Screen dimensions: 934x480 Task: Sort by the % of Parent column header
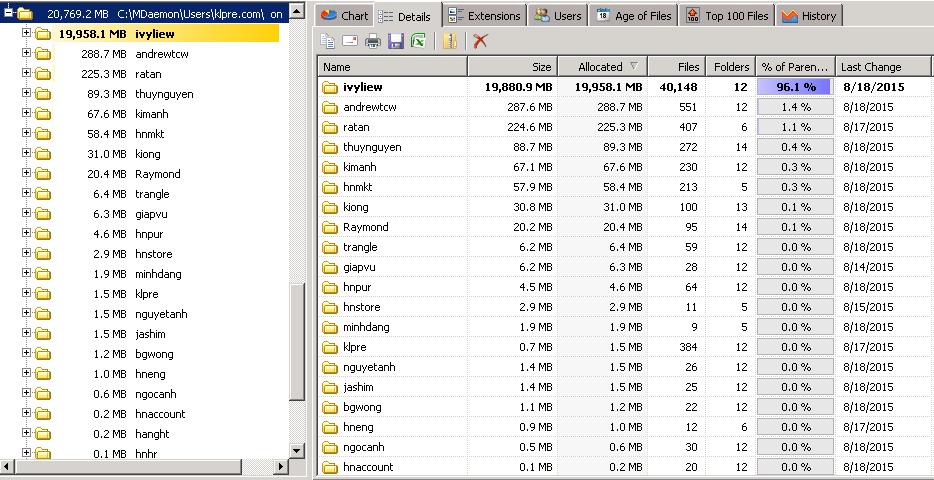tap(795, 67)
